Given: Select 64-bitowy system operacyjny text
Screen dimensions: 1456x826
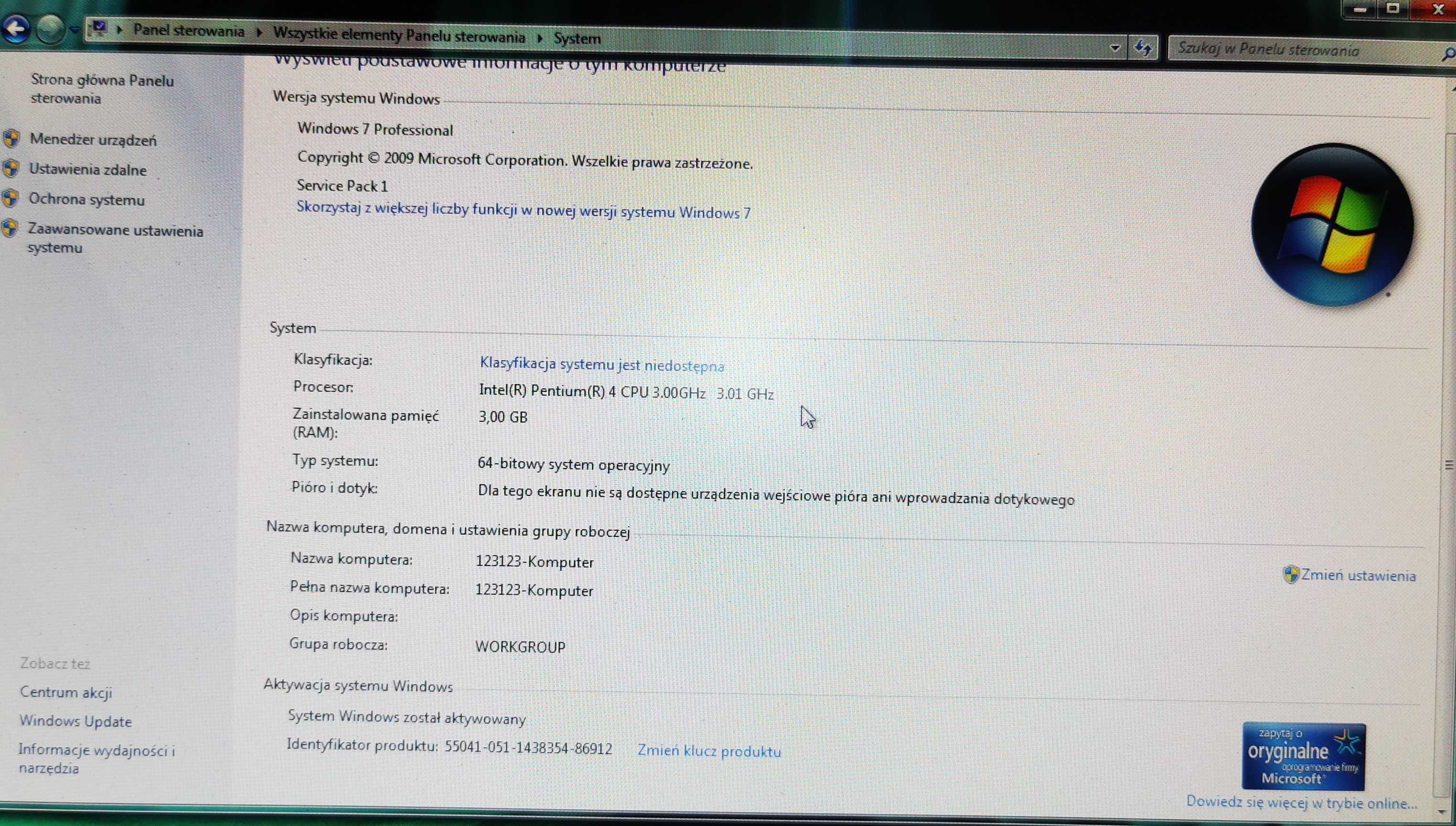Looking at the screenshot, I should pyautogui.click(x=574, y=464).
